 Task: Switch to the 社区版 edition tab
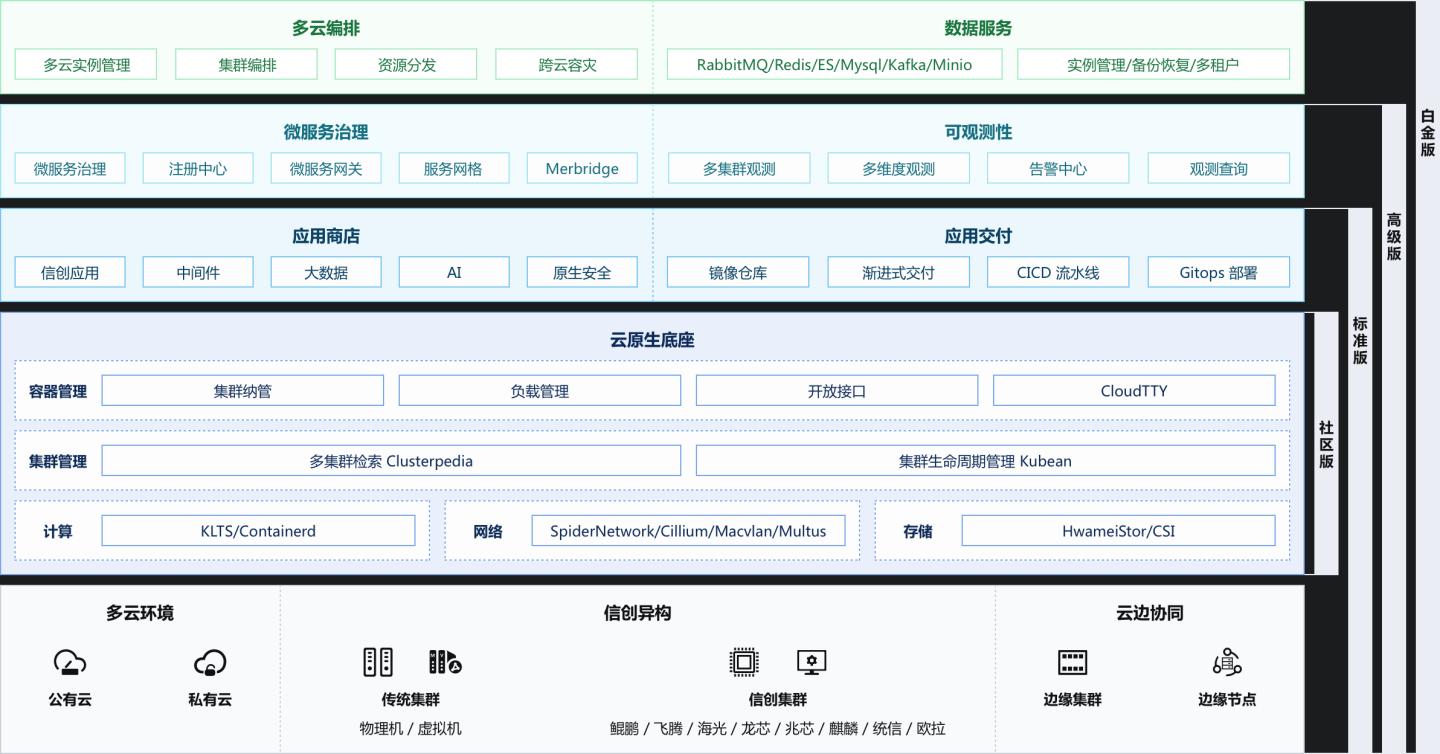(x=1326, y=445)
